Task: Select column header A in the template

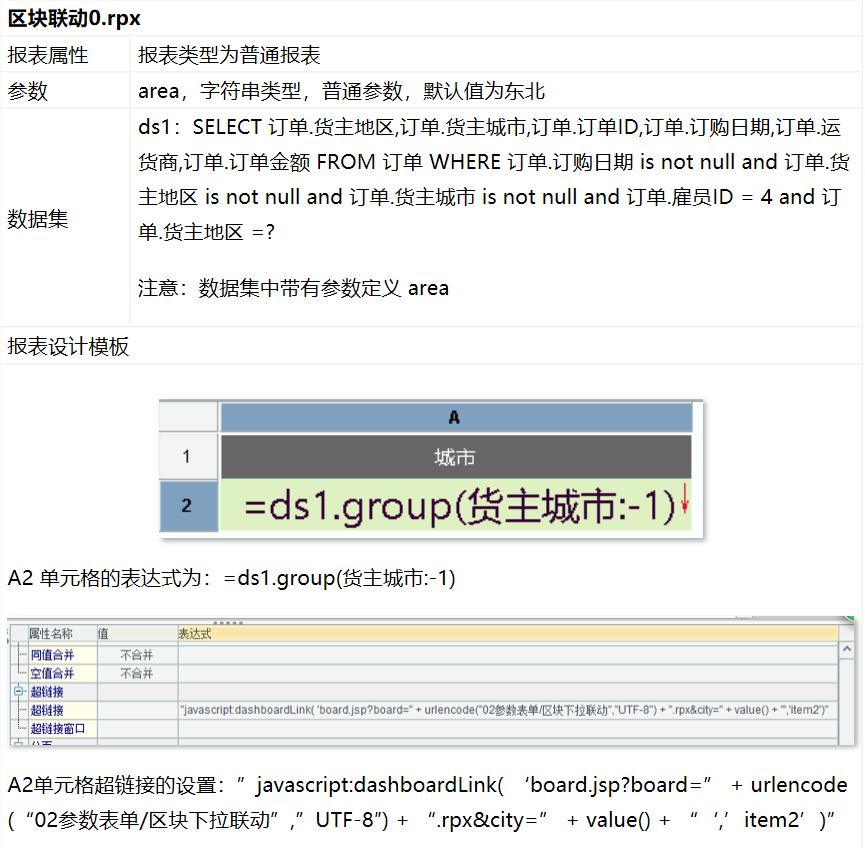Action: [456, 417]
